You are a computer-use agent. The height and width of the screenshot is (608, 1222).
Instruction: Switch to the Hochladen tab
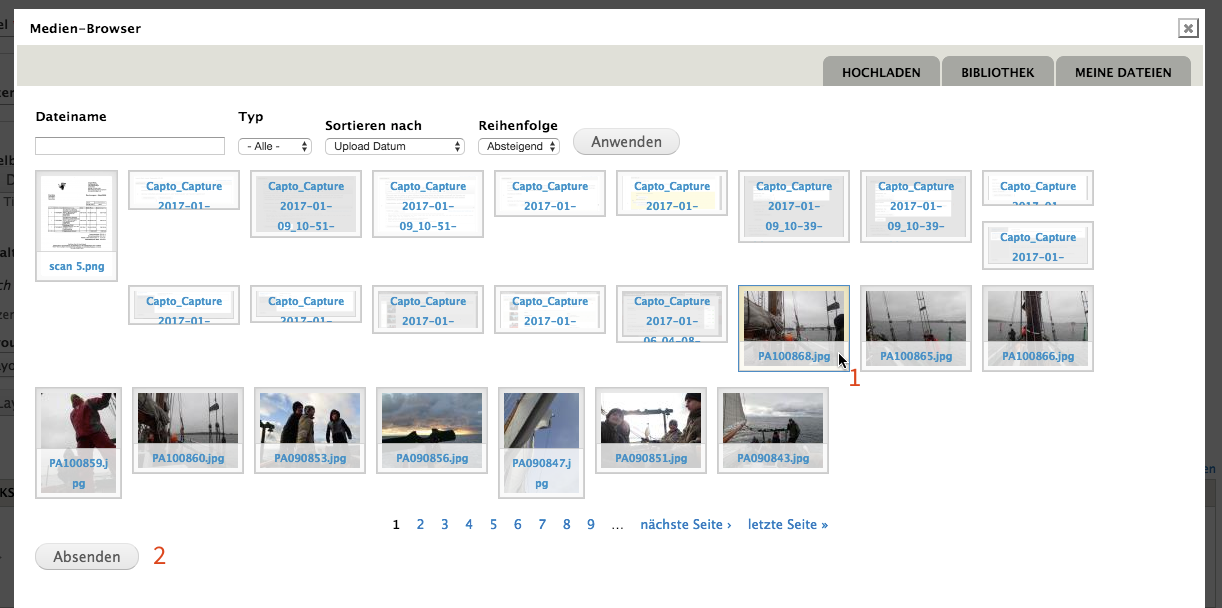[x=879, y=73]
